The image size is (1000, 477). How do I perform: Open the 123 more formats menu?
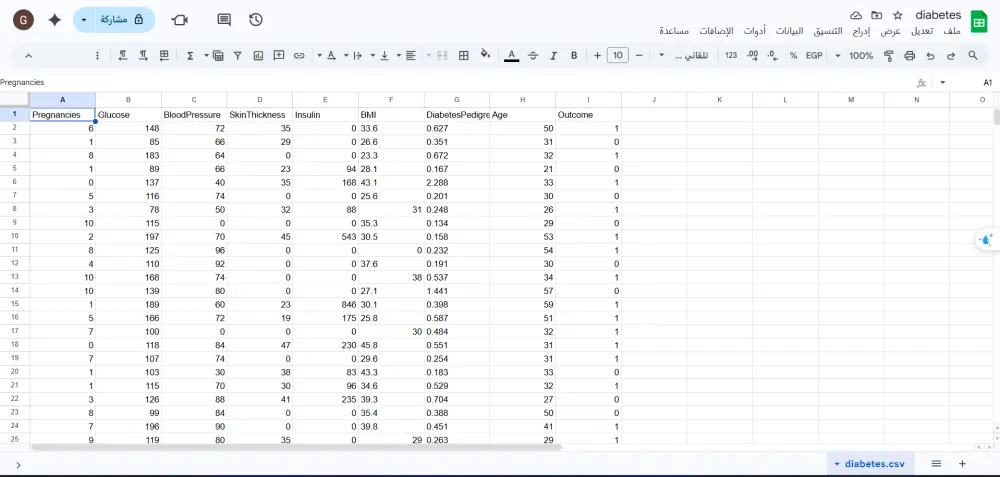[x=731, y=55]
